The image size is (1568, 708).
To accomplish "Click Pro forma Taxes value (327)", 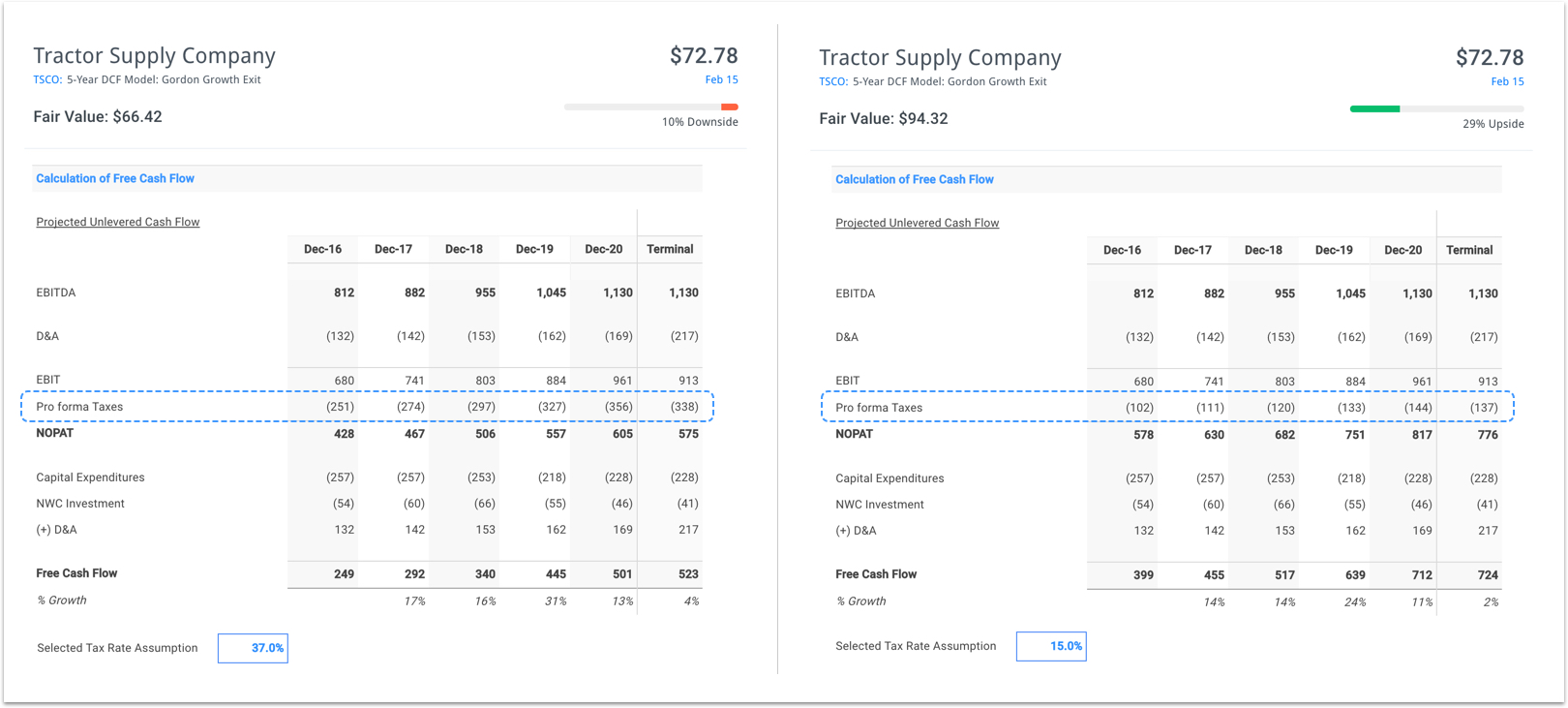I will tap(552, 407).
